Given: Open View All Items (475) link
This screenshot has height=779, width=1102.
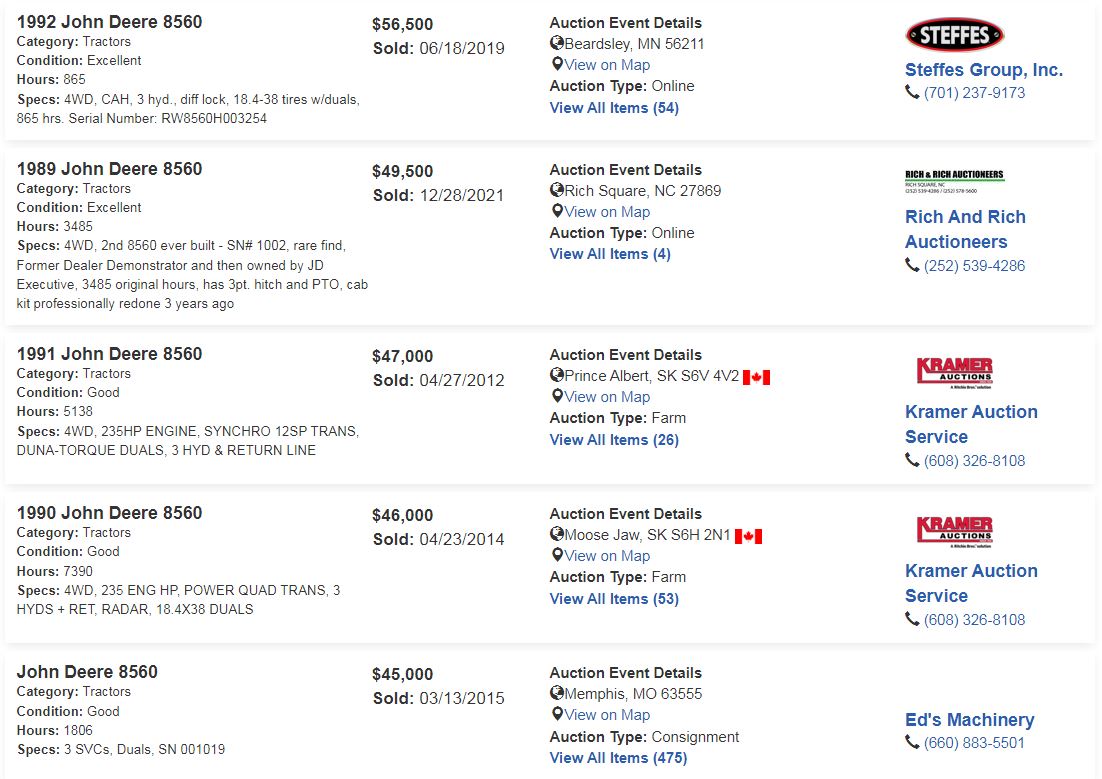Looking at the screenshot, I should point(618,758).
